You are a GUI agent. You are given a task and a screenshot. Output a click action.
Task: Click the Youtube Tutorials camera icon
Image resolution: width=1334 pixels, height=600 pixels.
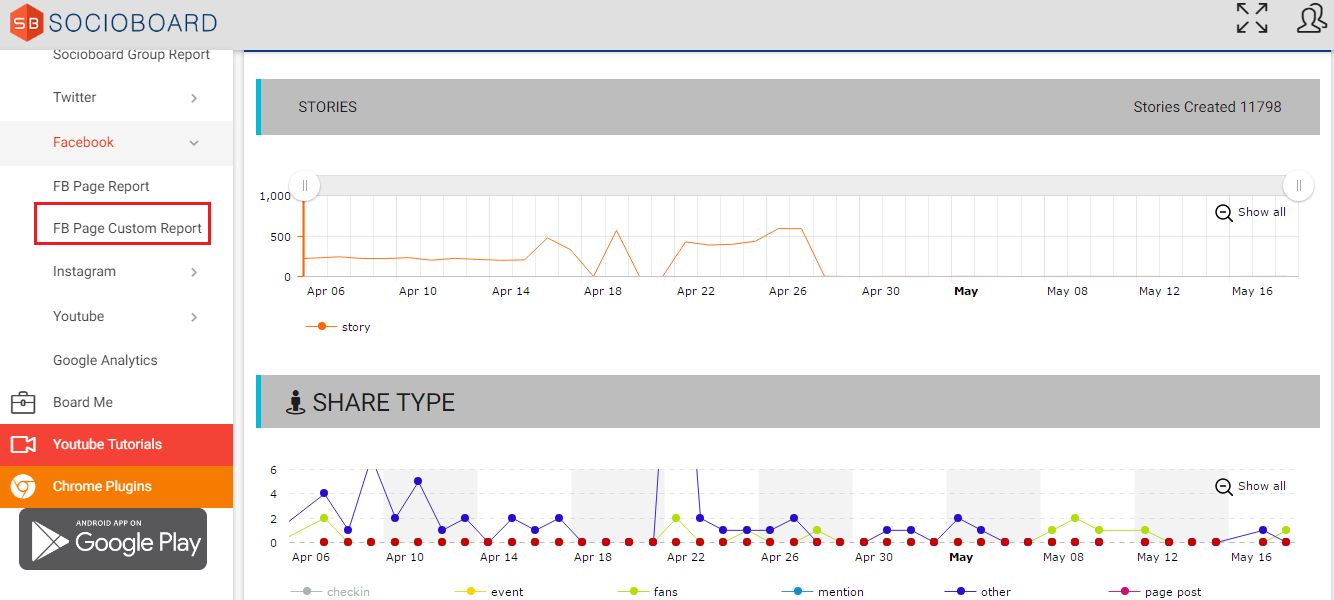click(23, 444)
